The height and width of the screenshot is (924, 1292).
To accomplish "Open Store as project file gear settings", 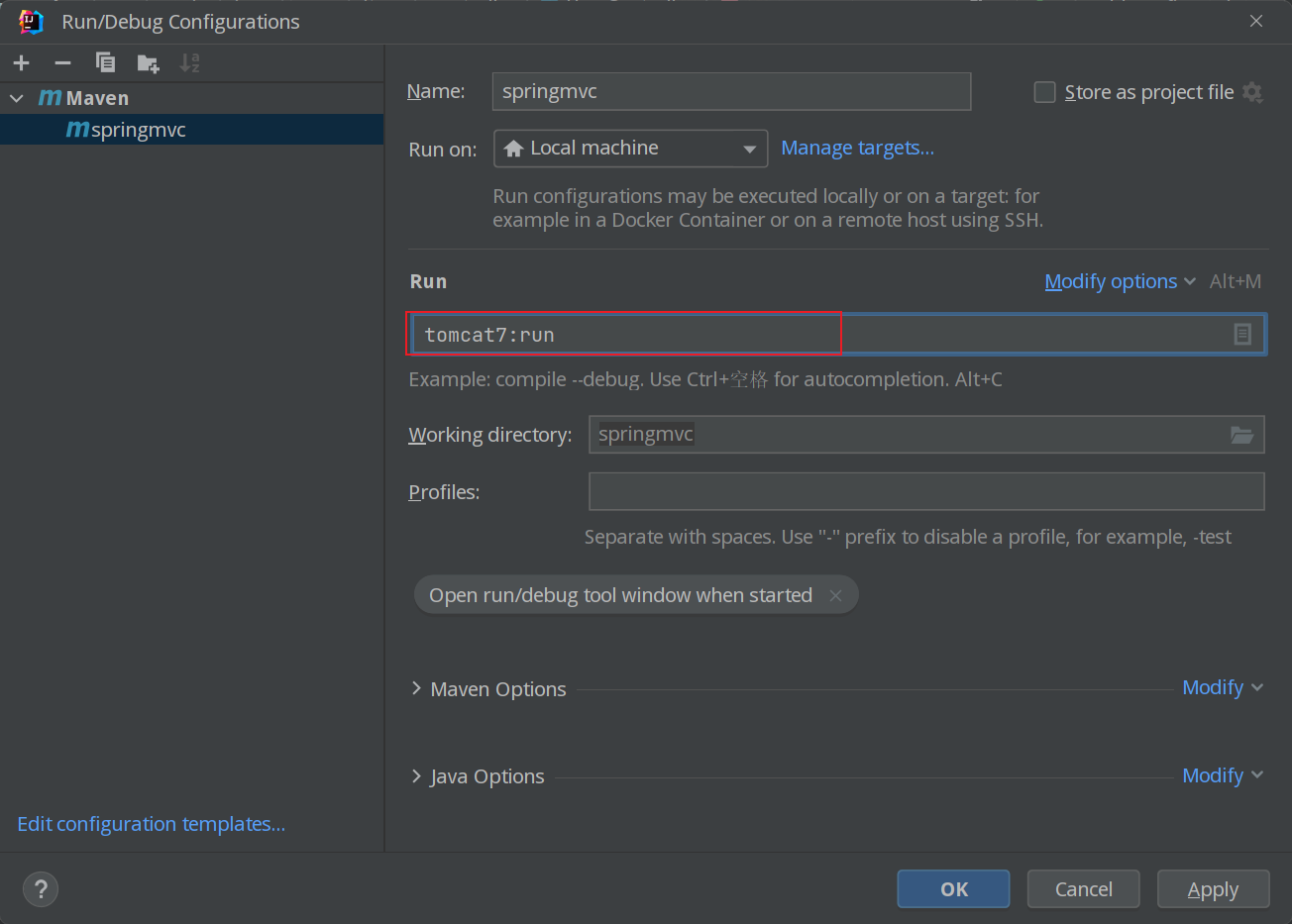I will [1252, 92].
